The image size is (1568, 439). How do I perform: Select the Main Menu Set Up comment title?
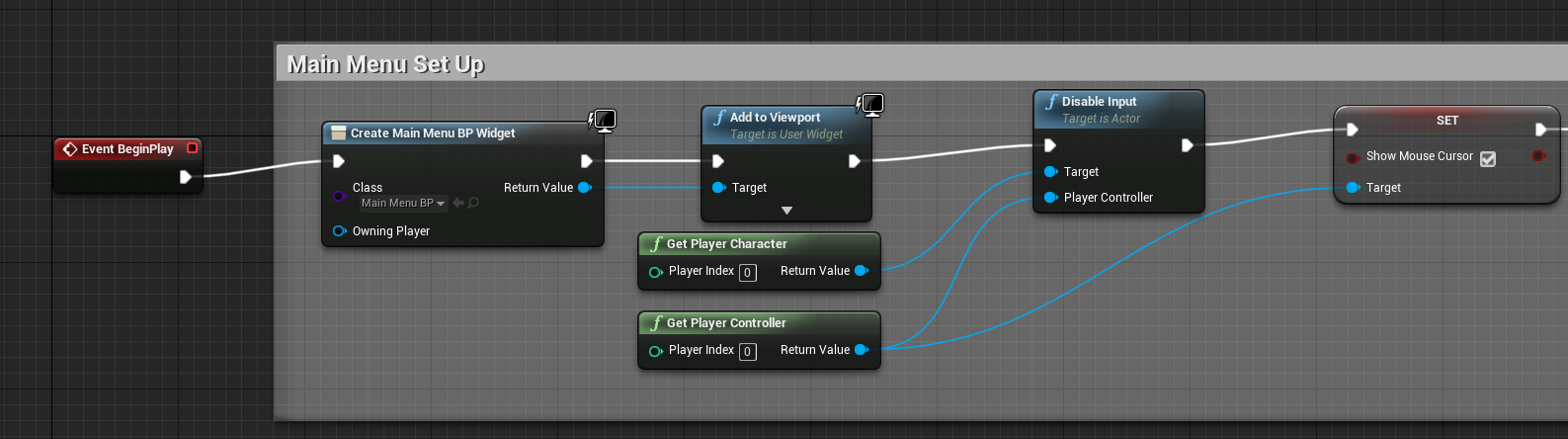coord(385,64)
